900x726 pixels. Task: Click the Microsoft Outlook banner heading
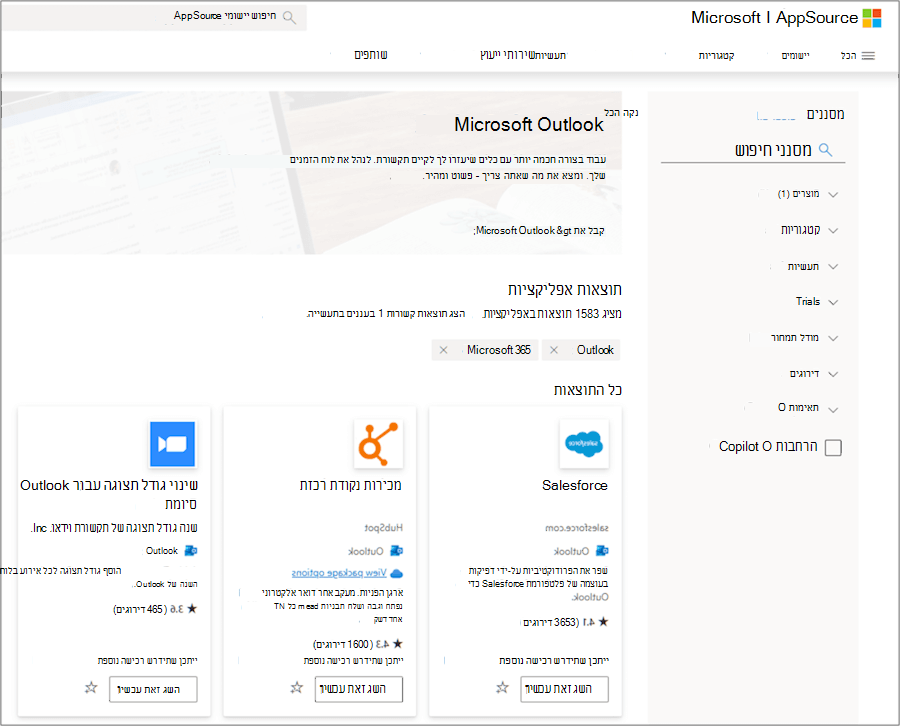click(529, 125)
